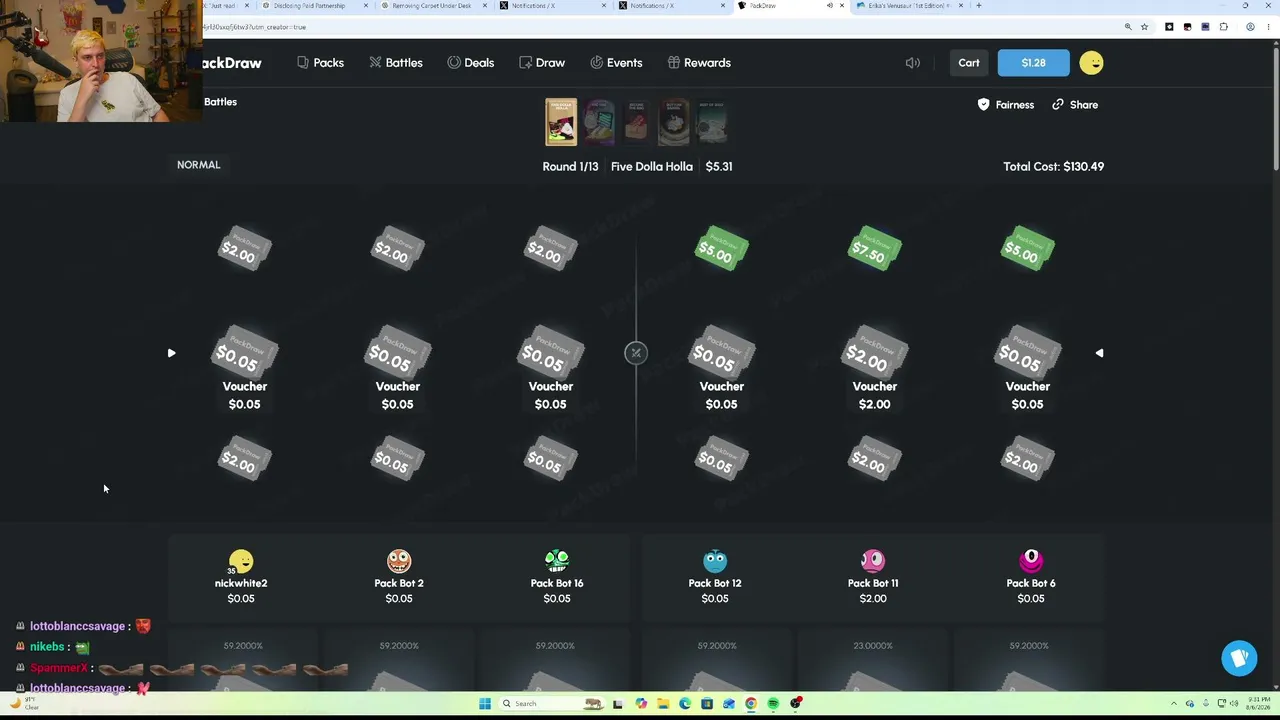Select the Pack Bot 2 avatar
This screenshot has width=1280, height=720.
[x=399, y=561]
